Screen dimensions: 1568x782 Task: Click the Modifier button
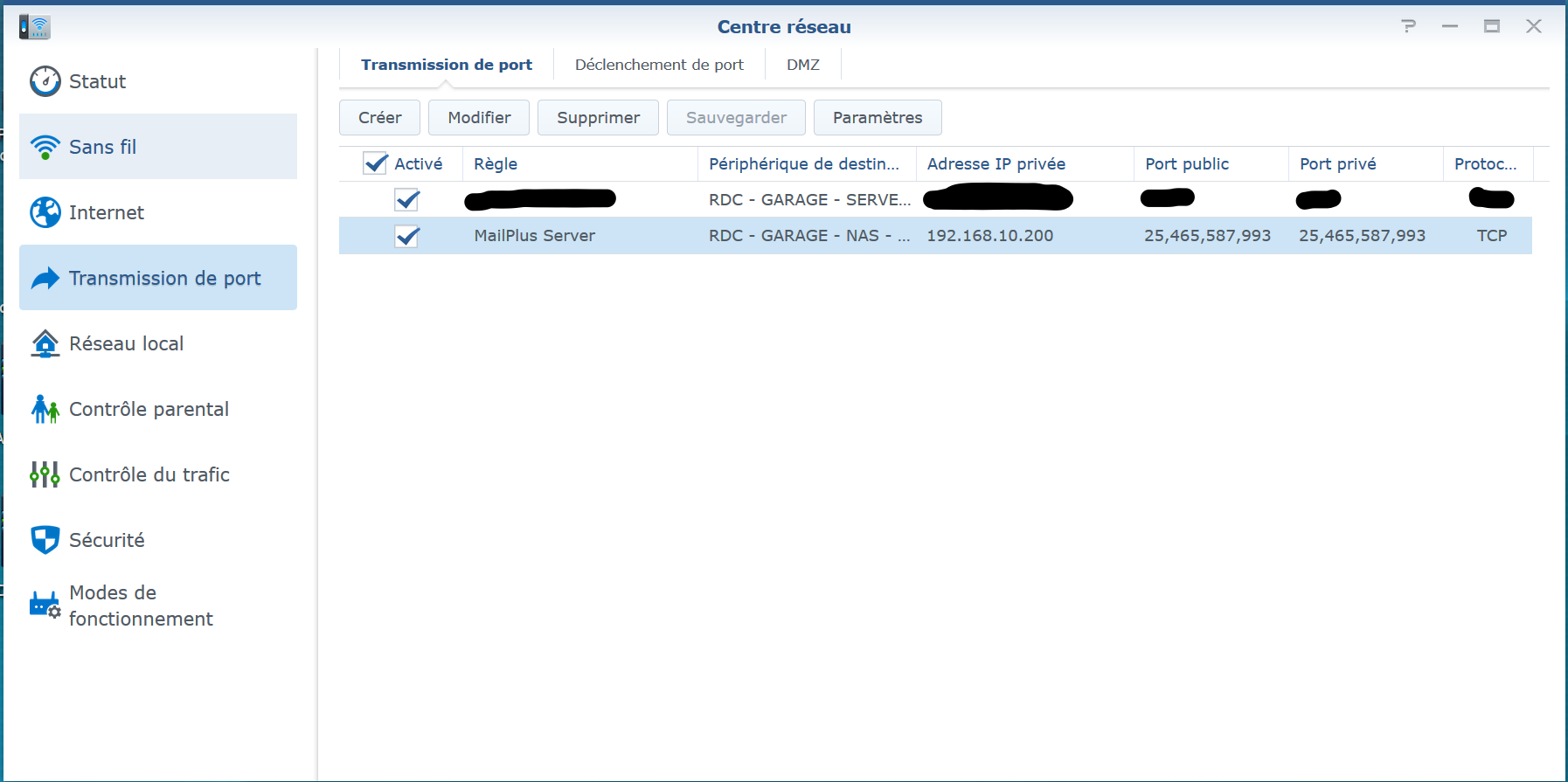pyautogui.click(x=479, y=118)
